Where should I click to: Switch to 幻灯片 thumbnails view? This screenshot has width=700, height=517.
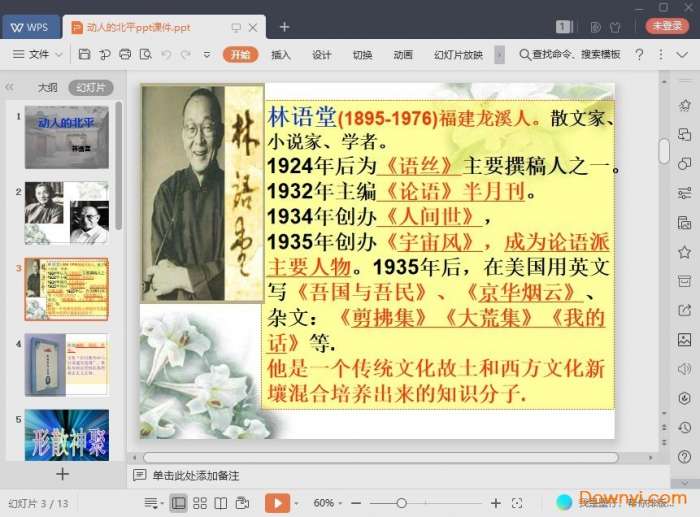coord(91,88)
